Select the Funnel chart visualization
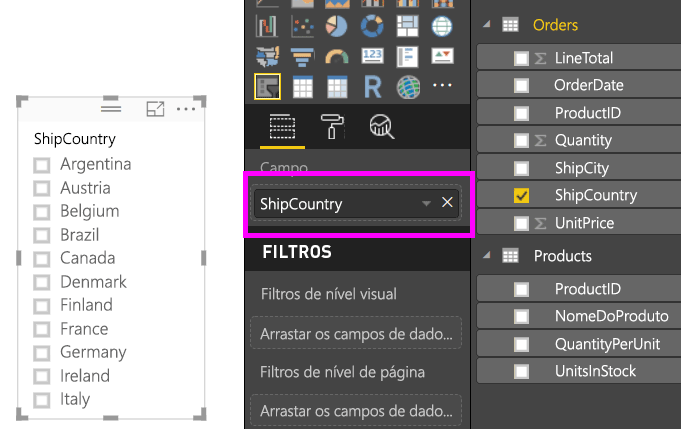Viewport: 681px width, 429px height. click(x=303, y=56)
